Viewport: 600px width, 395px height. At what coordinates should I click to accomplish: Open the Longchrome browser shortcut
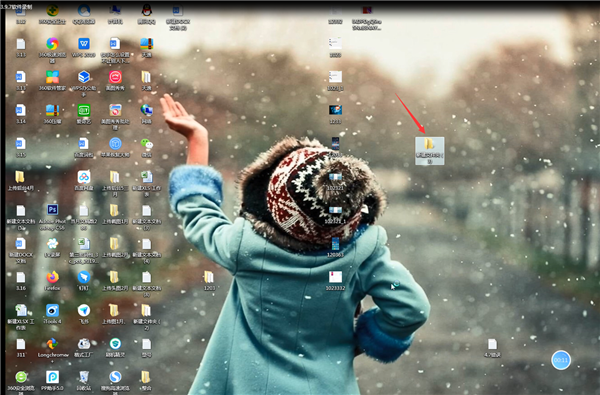52,347
